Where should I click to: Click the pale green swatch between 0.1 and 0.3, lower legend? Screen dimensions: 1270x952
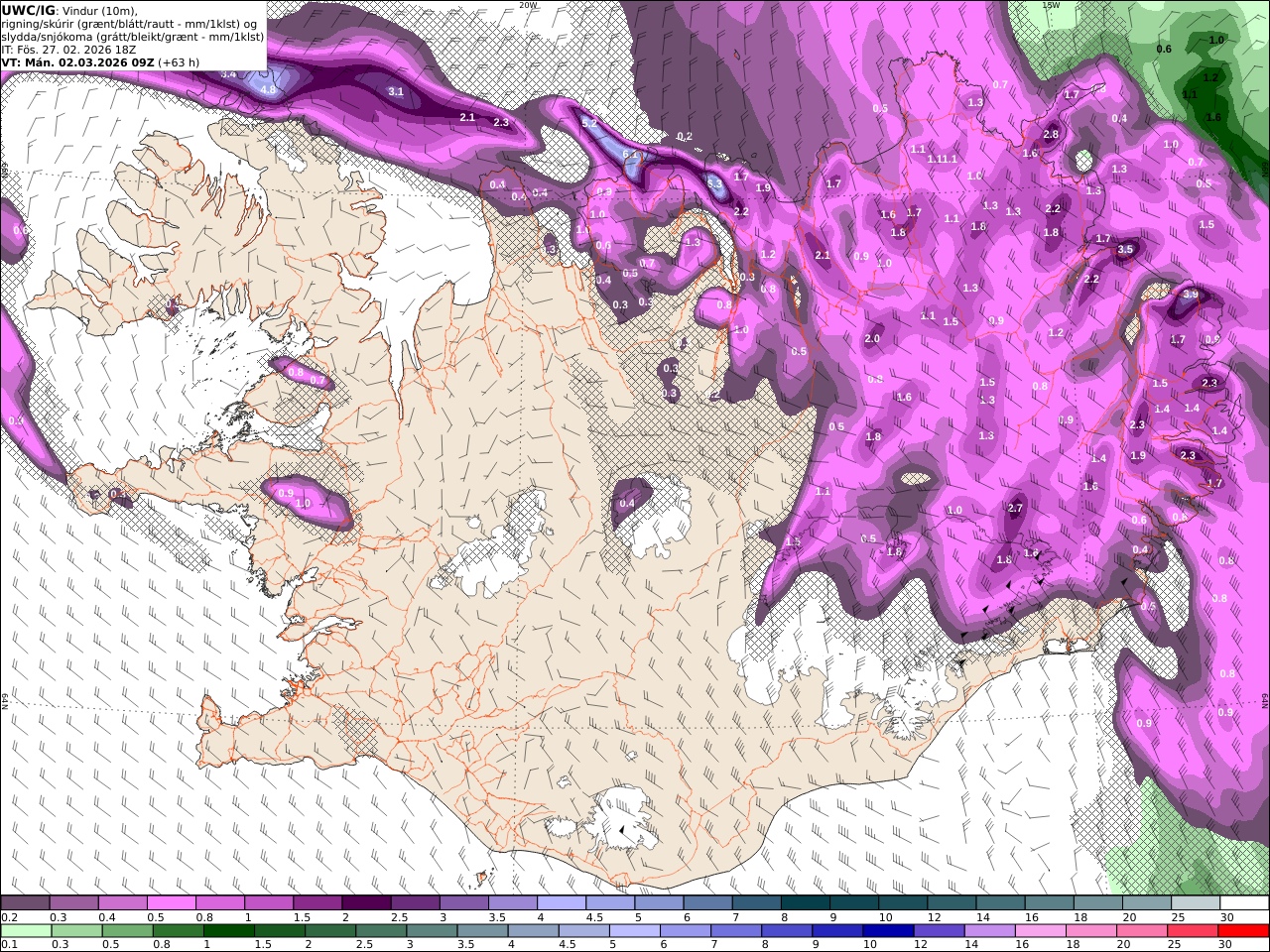26,930
